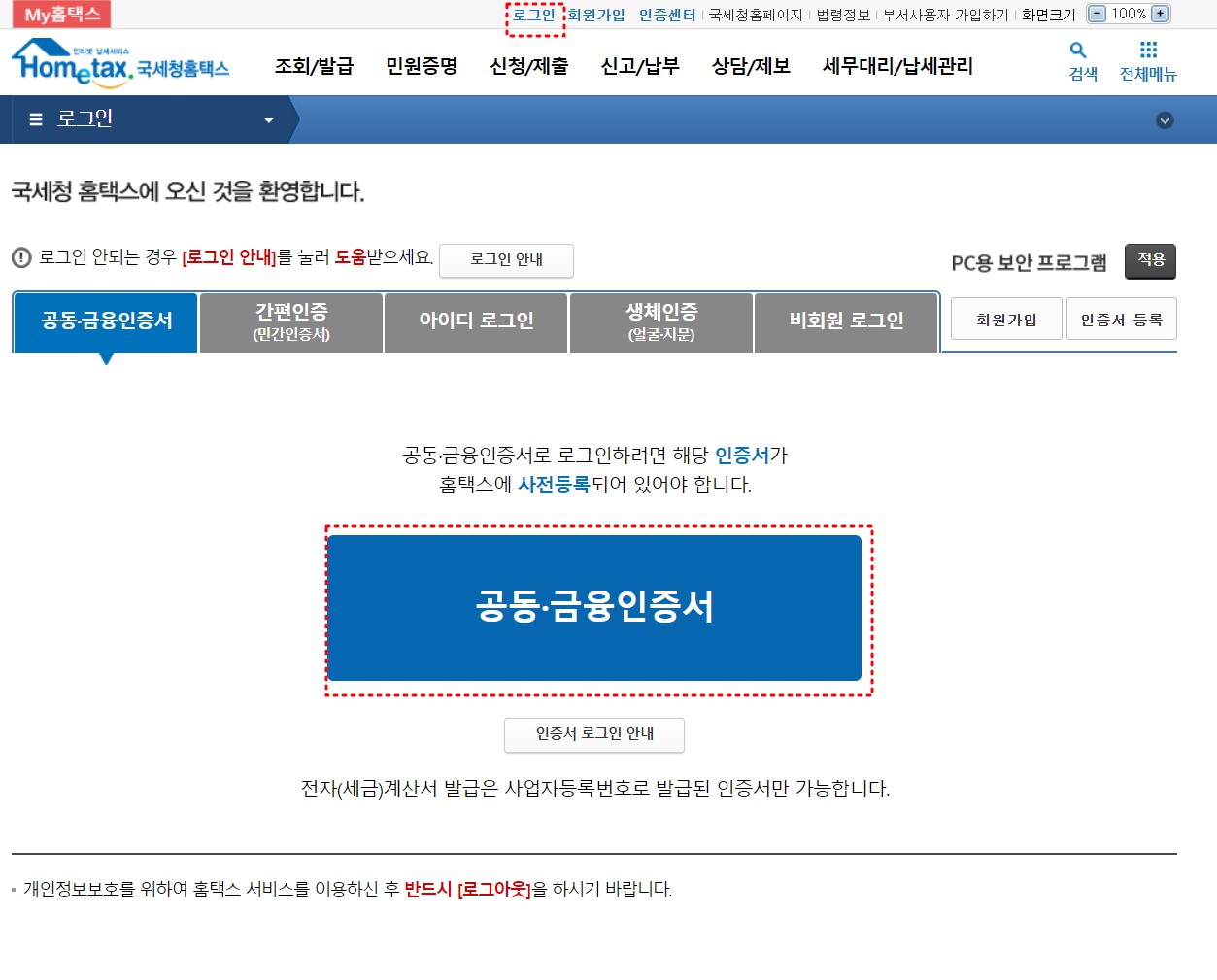This screenshot has width=1217, height=980.
Task: Open the 조회/발급 menu
Action: (x=315, y=66)
